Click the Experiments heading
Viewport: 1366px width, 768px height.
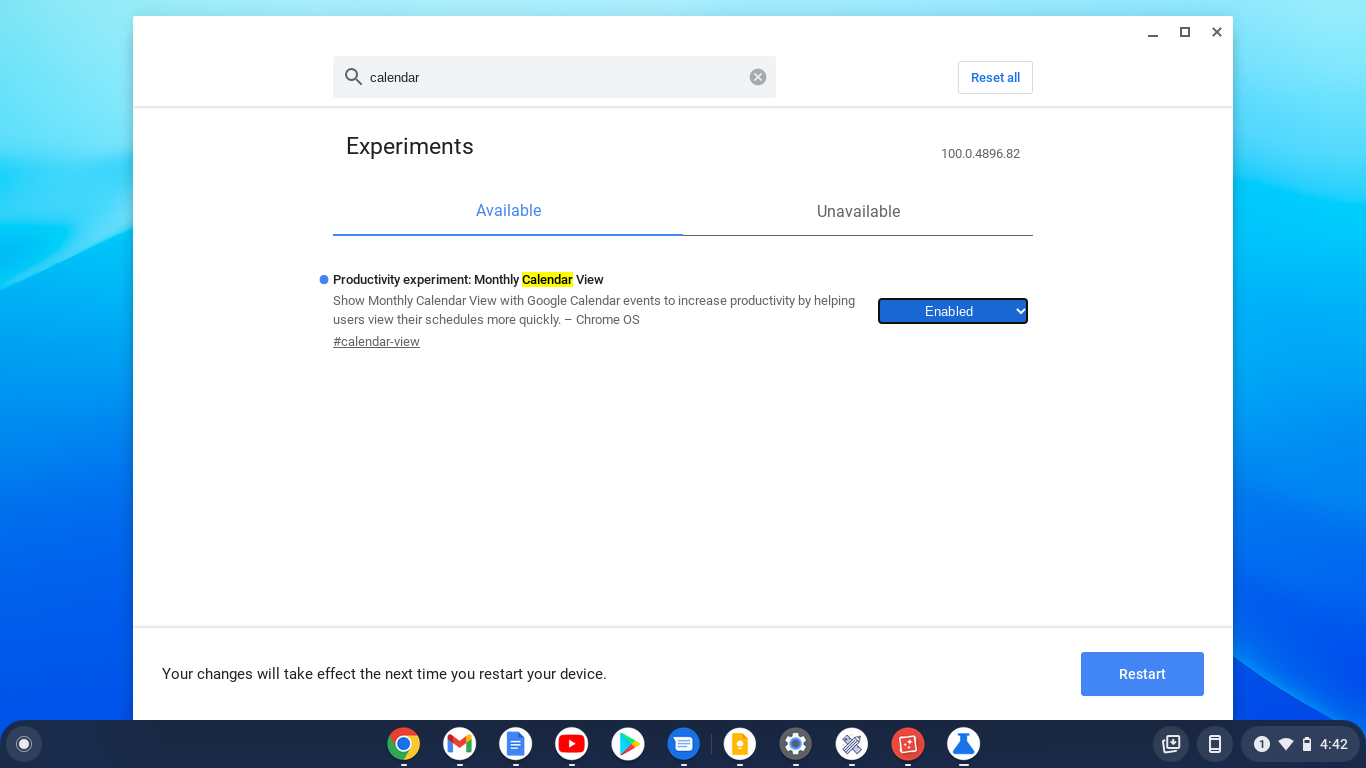pyautogui.click(x=410, y=146)
